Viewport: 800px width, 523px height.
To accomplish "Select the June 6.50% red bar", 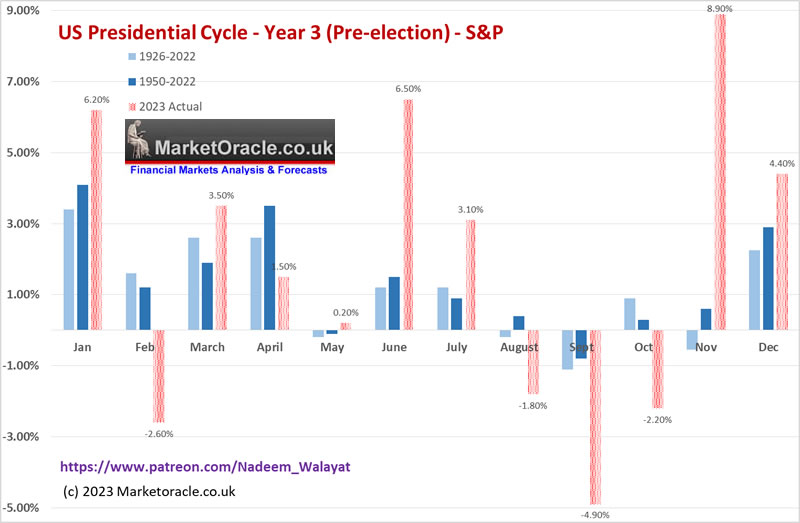I will click(x=408, y=214).
